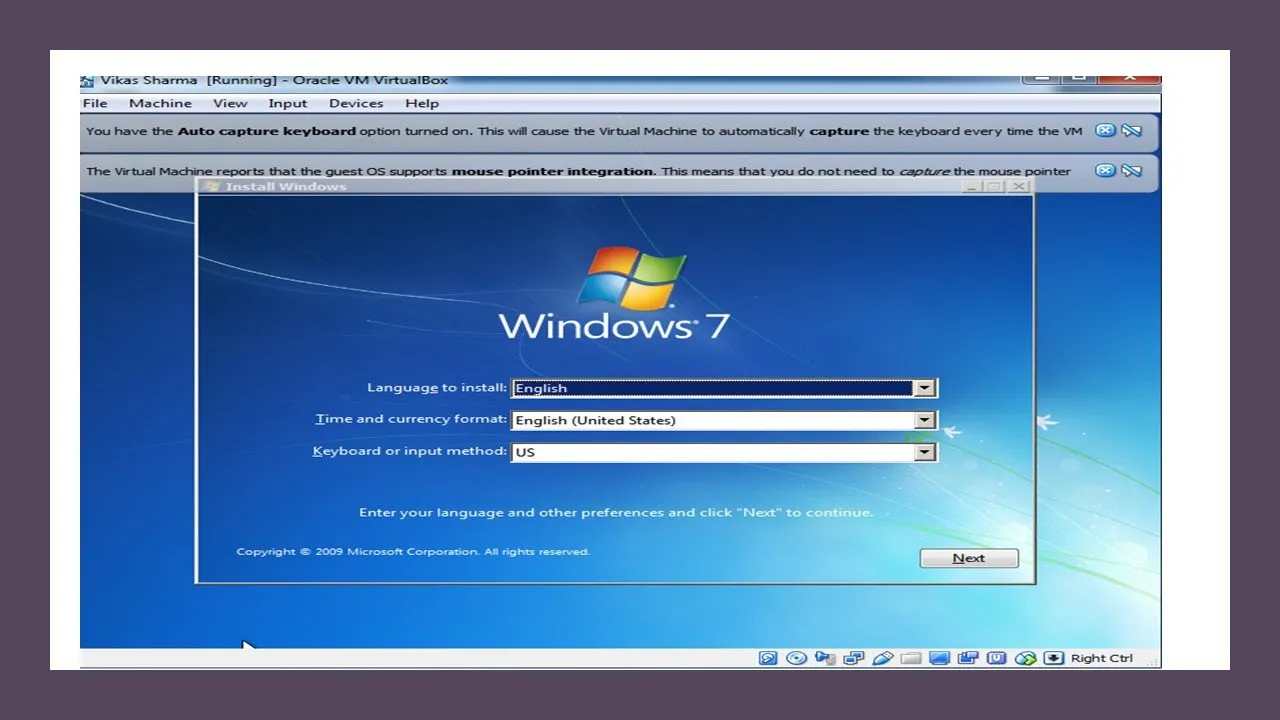Viewport: 1280px width, 720px height.
Task: Click the 'Keyboard or input method:' label
Action: [410, 451]
